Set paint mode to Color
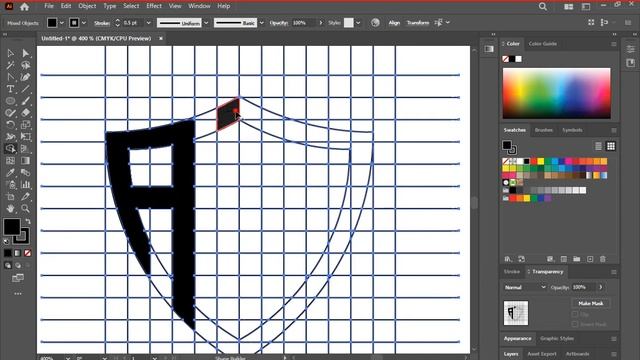The width and height of the screenshot is (640, 360). pos(8,253)
